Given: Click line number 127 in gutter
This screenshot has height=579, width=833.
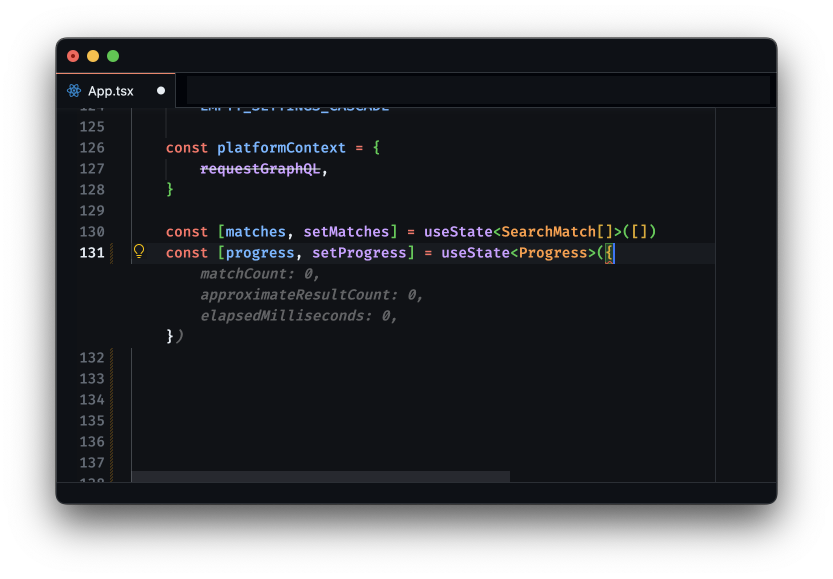Looking at the screenshot, I should click(x=92, y=169).
